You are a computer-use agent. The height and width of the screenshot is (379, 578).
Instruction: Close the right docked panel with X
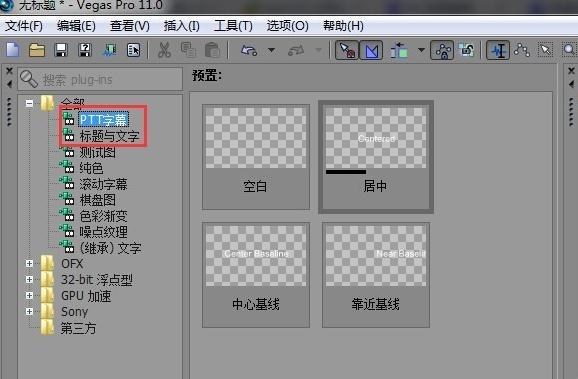[x=571, y=71]
